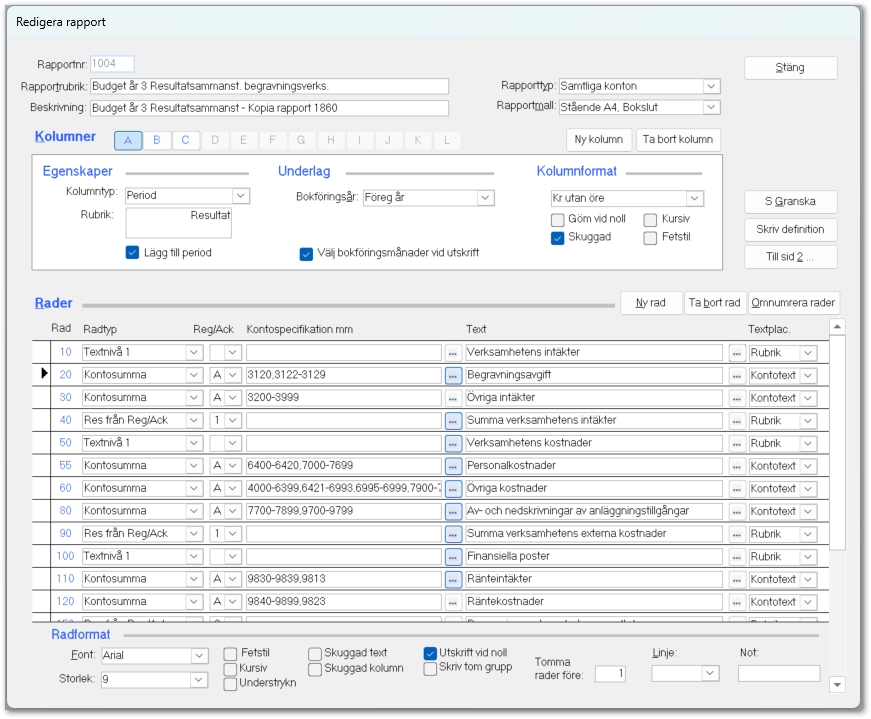871x719 pixels.
Task: Open account picker for row 60 Kontospecifikation
Action: pos(453,489)
